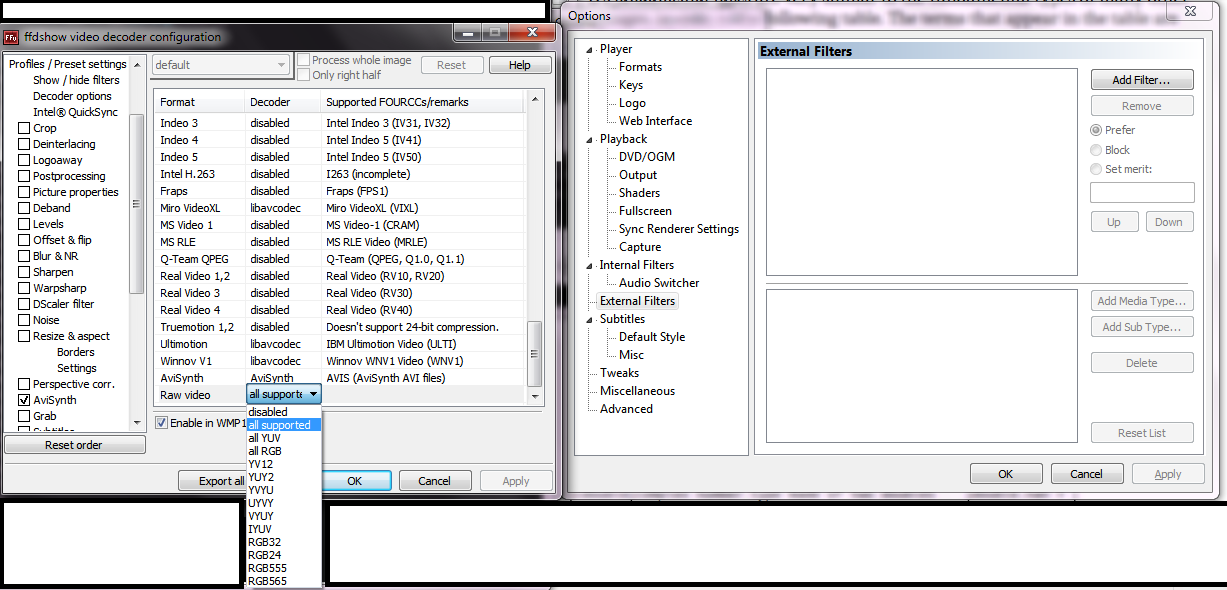Click the Decoder column header

click(283, 102)
